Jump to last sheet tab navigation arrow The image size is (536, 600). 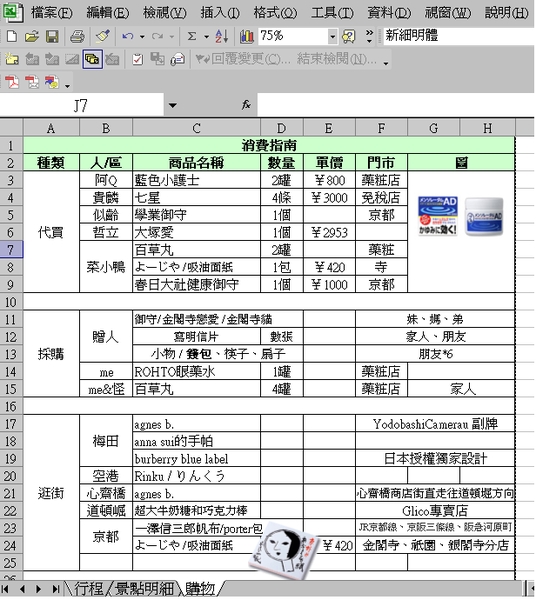pyautogui.click(x=56, y=589)
